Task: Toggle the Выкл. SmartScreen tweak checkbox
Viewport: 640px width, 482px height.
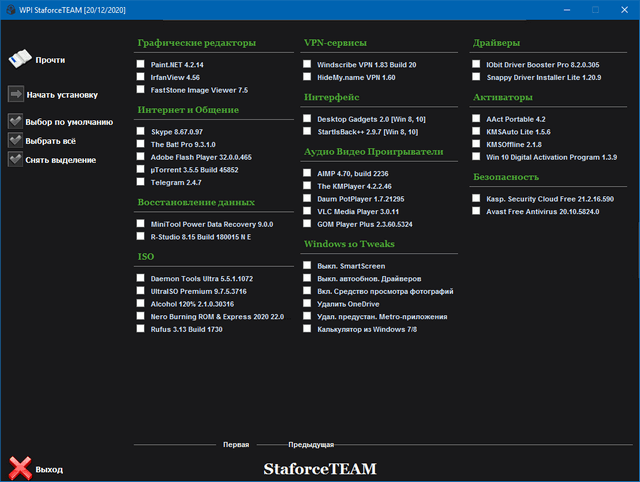Action: (308, 265)
